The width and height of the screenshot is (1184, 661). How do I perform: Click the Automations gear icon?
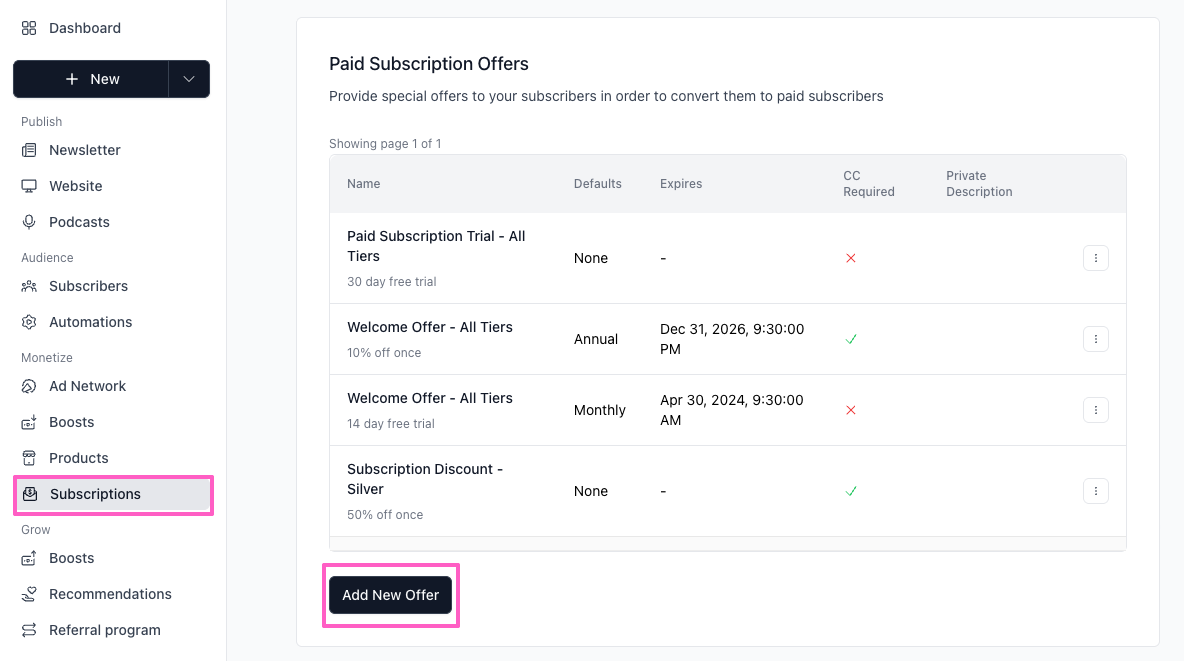(29, 322)
